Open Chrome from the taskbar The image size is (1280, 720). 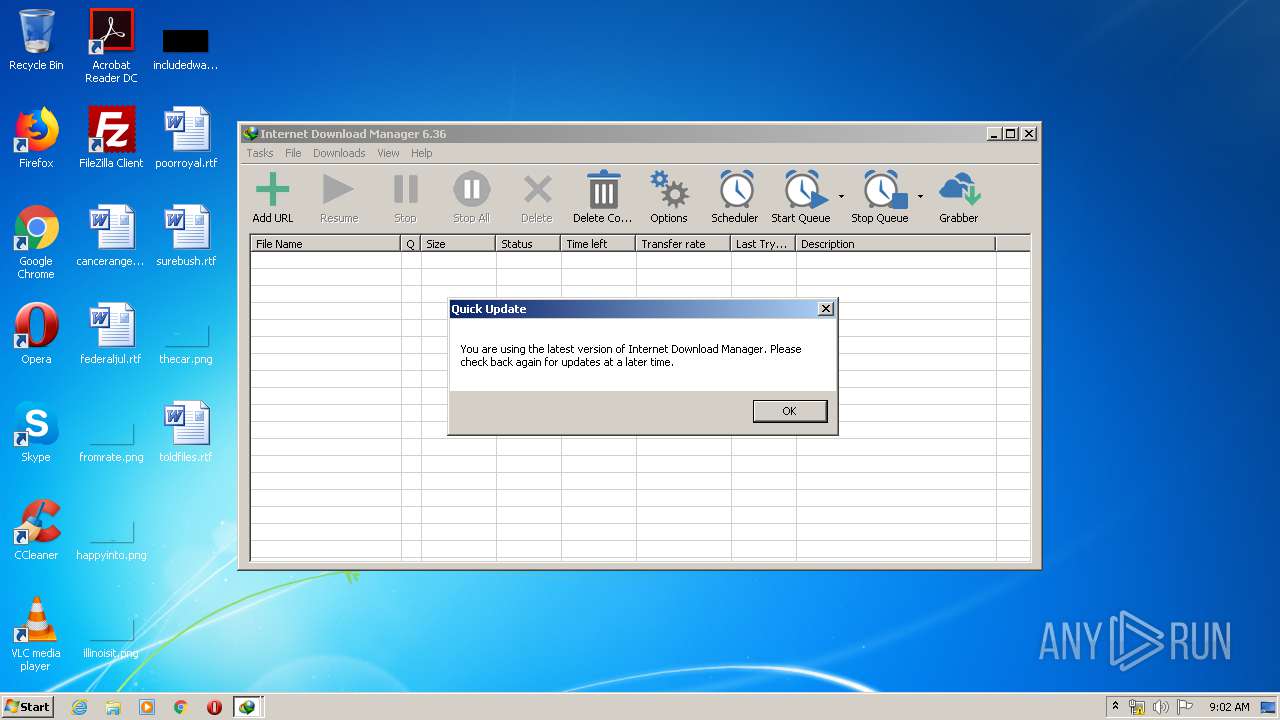click(181, 707)
